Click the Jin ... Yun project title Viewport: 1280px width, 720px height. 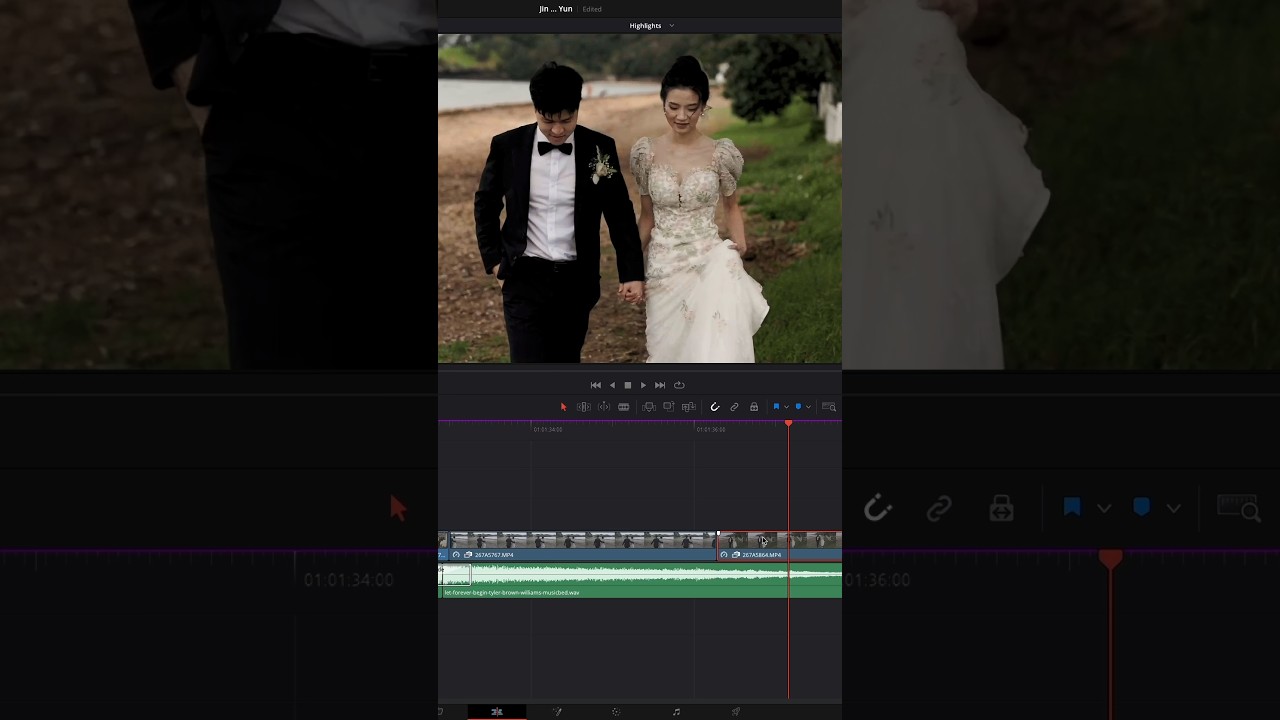click(x=556, y=9)
